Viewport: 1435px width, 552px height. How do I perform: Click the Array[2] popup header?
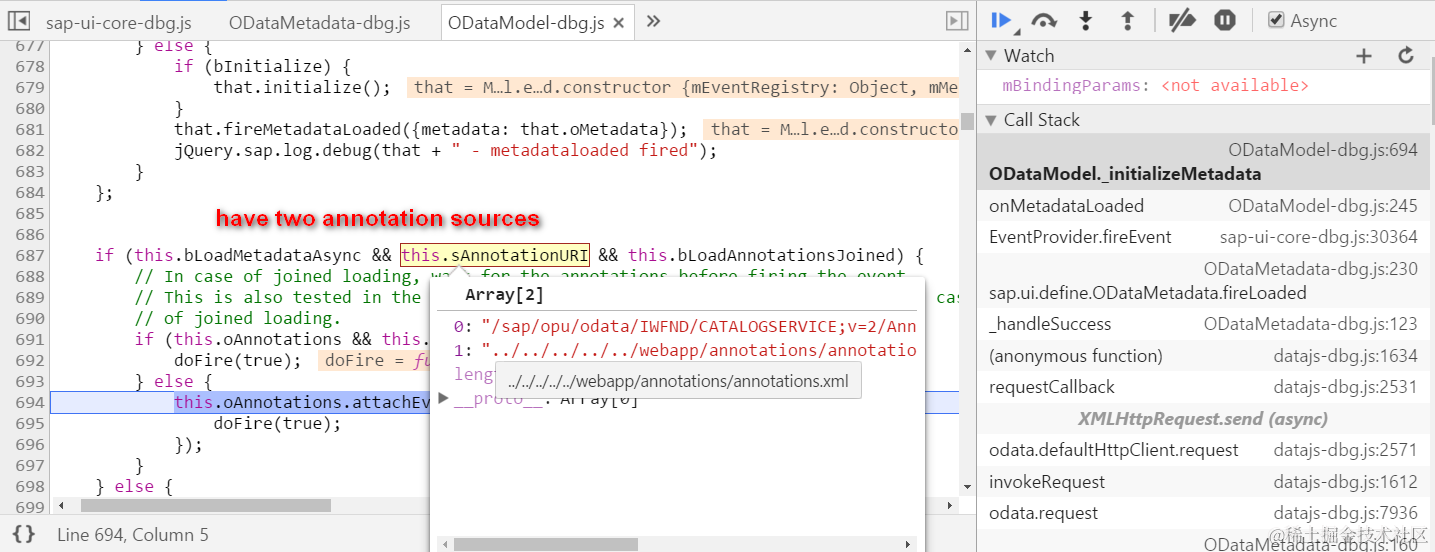click(504, 295)
